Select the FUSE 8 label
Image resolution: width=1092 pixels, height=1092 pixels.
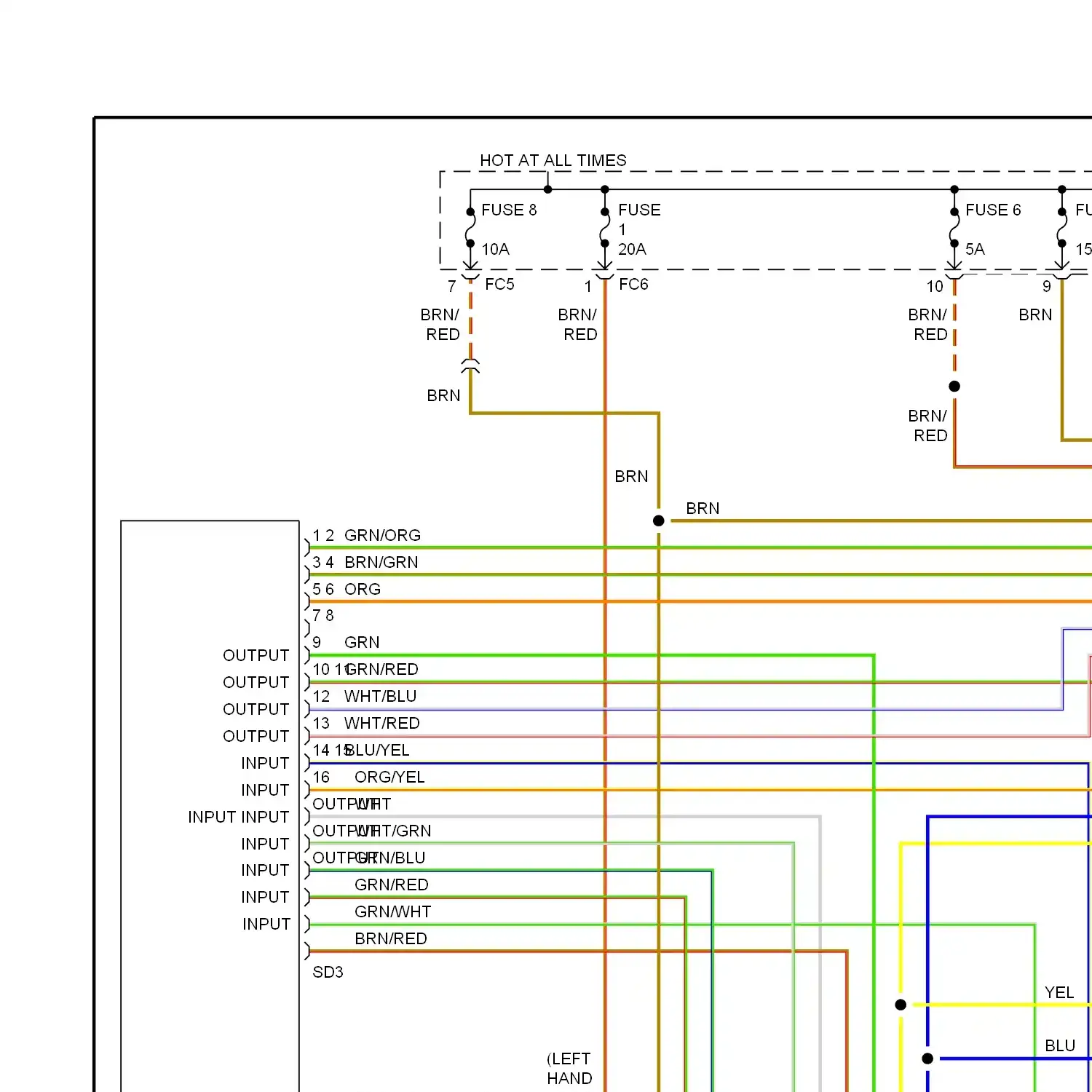coord(509,210)
